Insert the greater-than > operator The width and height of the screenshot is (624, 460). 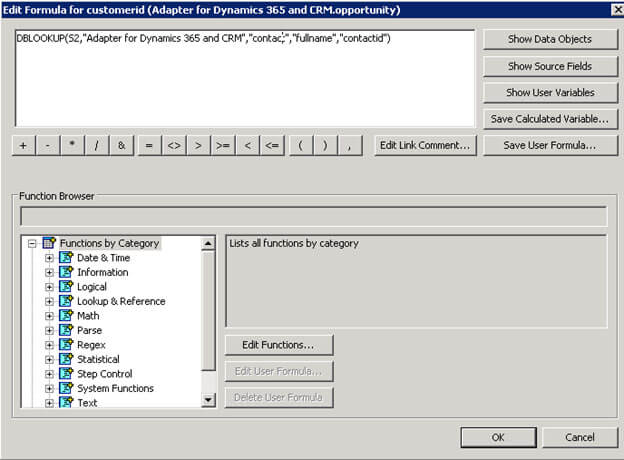[198, 146]
